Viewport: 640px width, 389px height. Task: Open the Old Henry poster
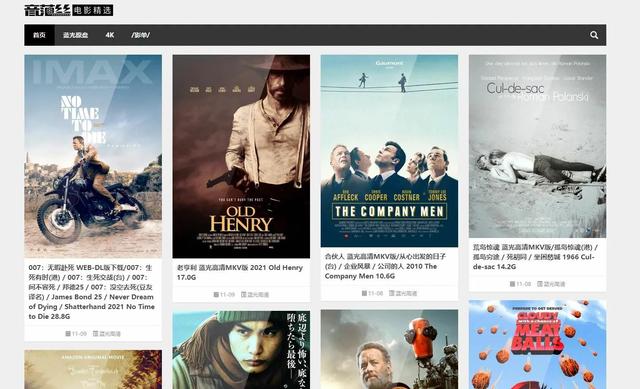241,156
